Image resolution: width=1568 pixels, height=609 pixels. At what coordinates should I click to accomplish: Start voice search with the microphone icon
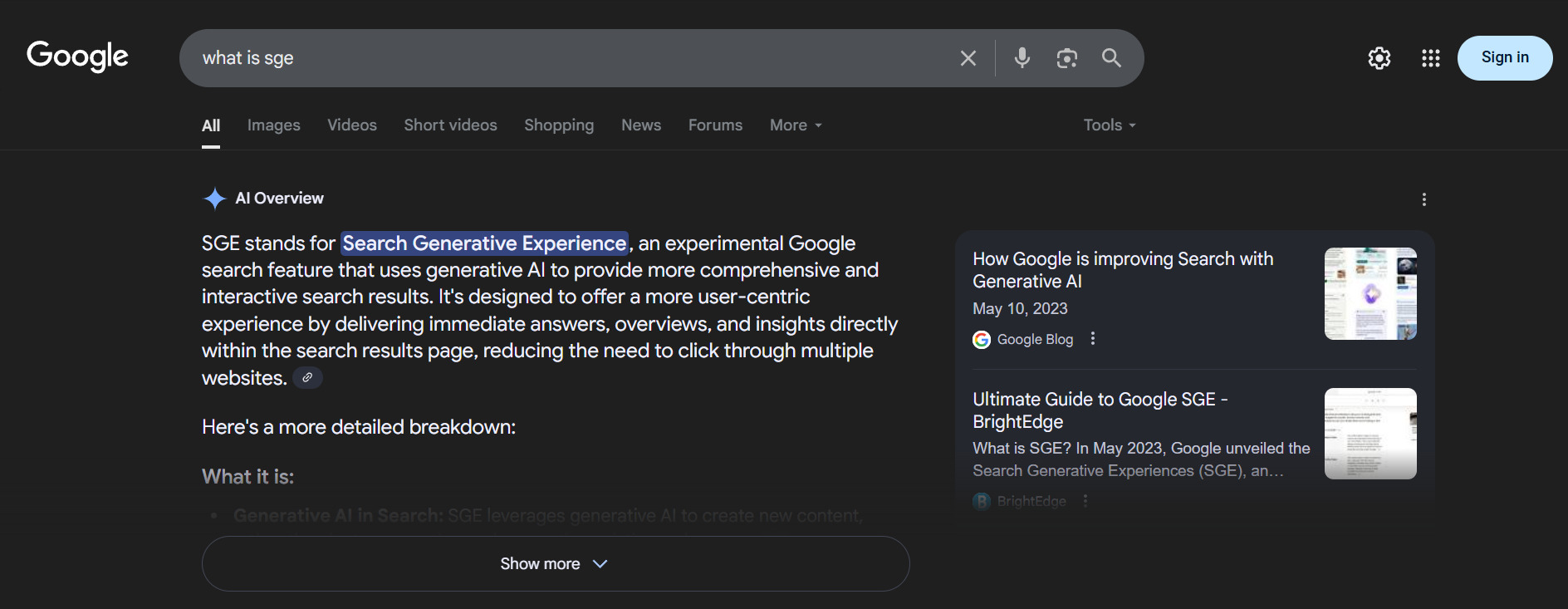tap(1022, 57)
